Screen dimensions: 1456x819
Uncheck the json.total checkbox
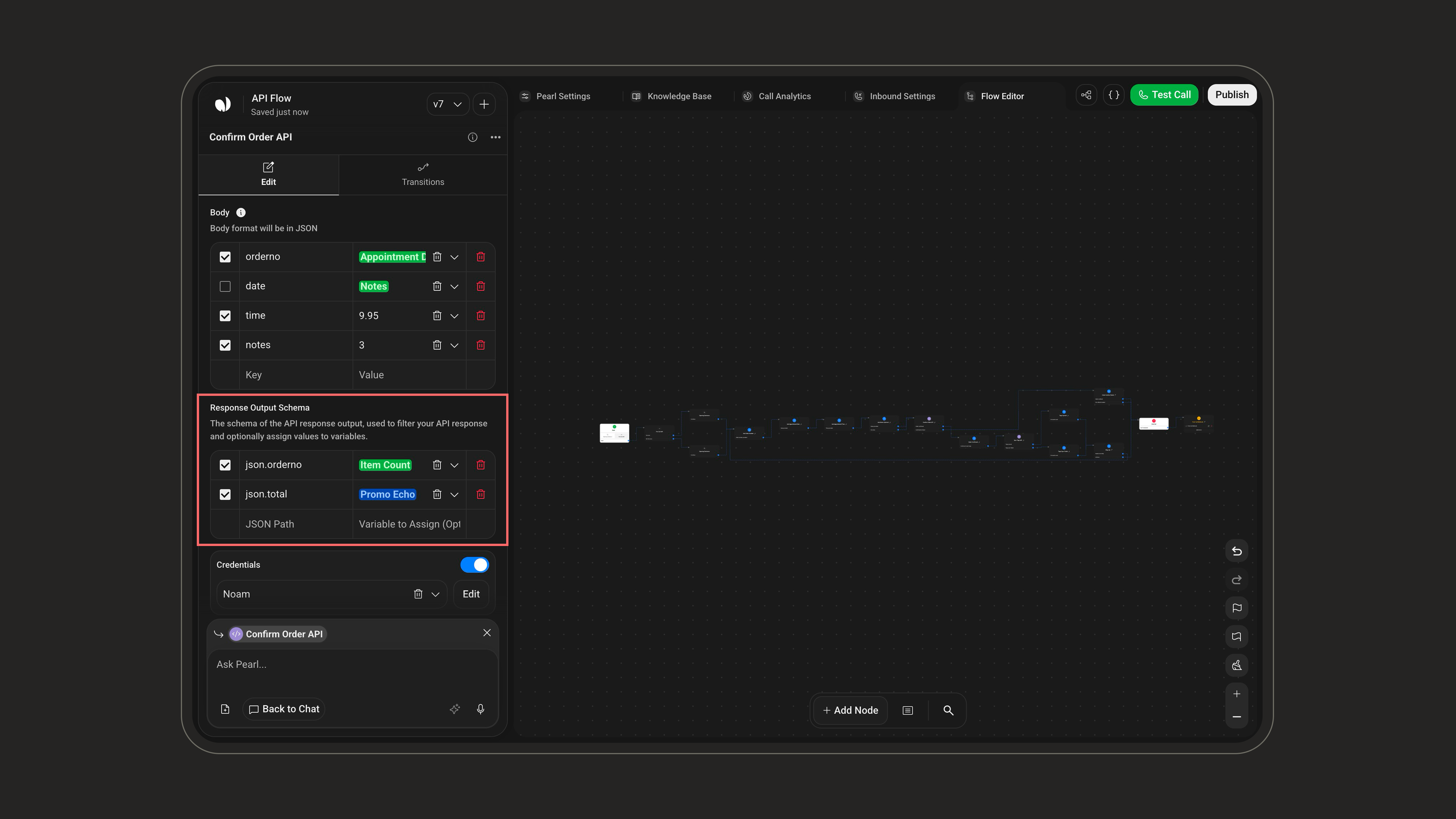click(225, 494)
